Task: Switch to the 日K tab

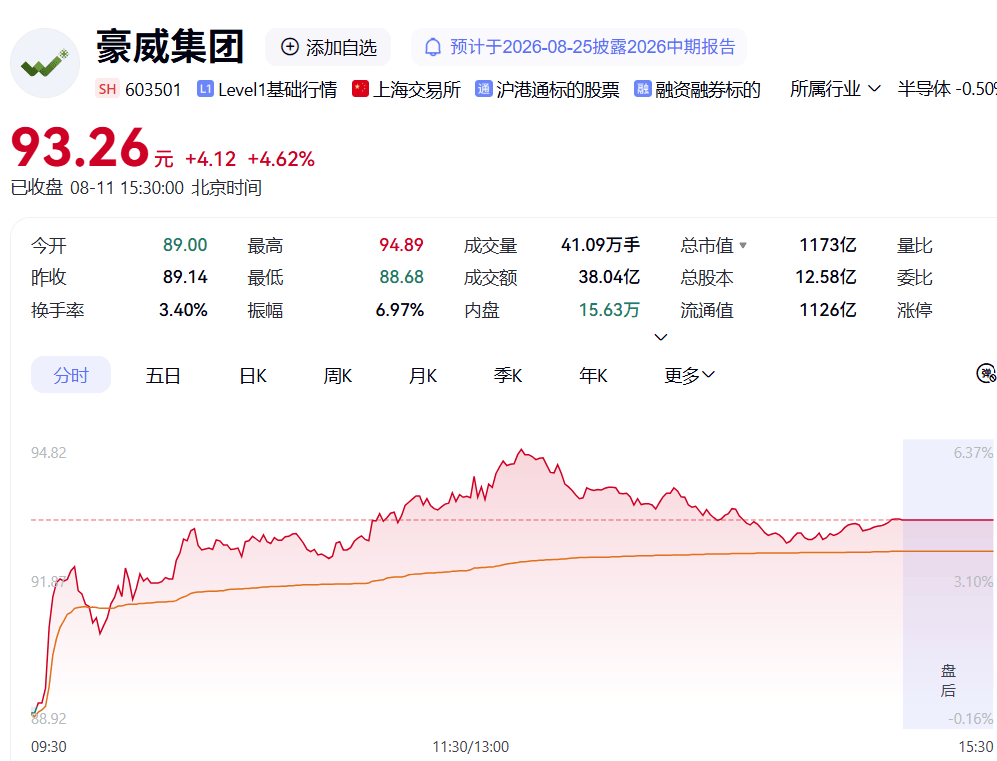Action: pyautogui.click(x=252, y=376)
